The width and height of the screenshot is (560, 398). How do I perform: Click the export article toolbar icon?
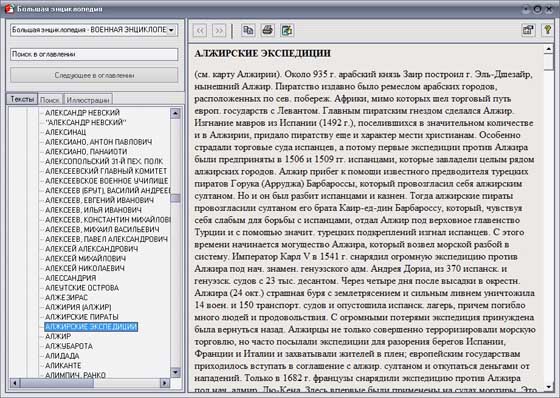click(287, 31)
